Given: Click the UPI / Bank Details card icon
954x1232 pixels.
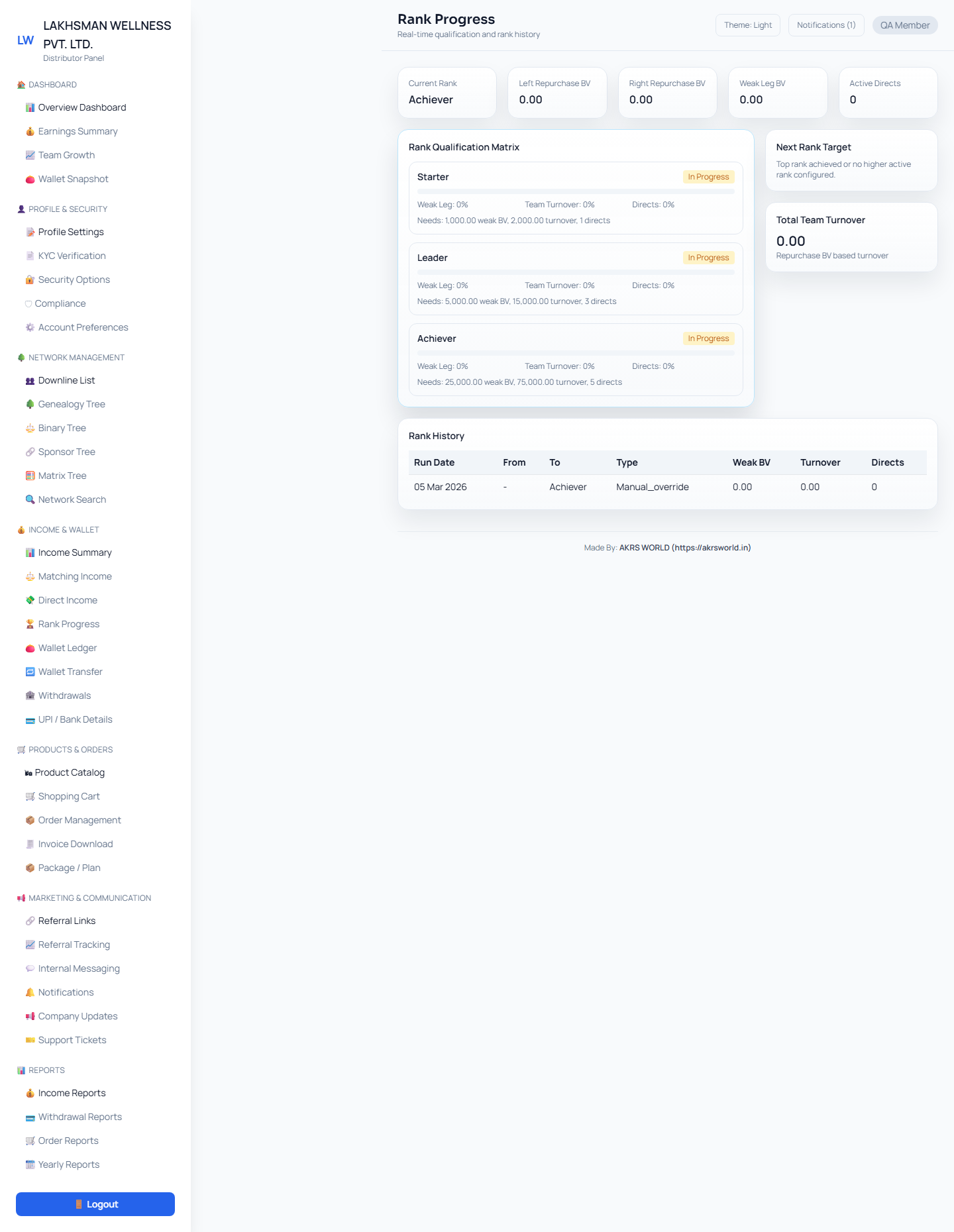Looking at the screenshot, I should click(x=30, y=720).
